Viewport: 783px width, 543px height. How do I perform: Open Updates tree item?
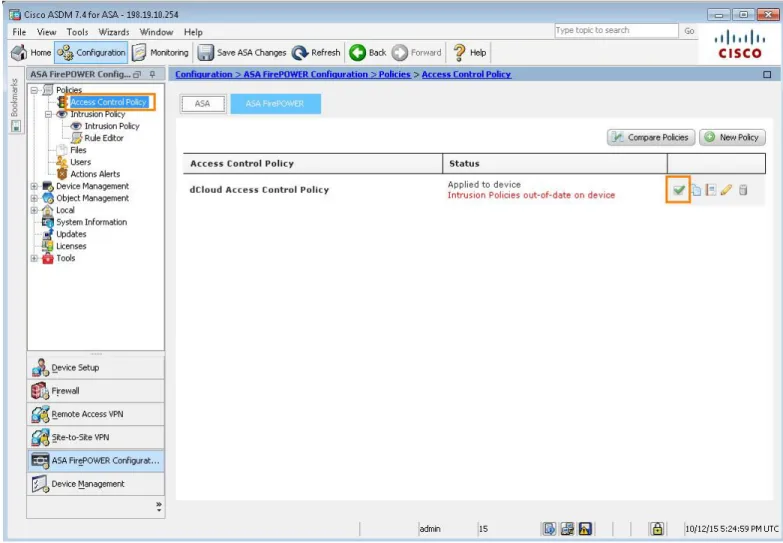pos(71,234)
